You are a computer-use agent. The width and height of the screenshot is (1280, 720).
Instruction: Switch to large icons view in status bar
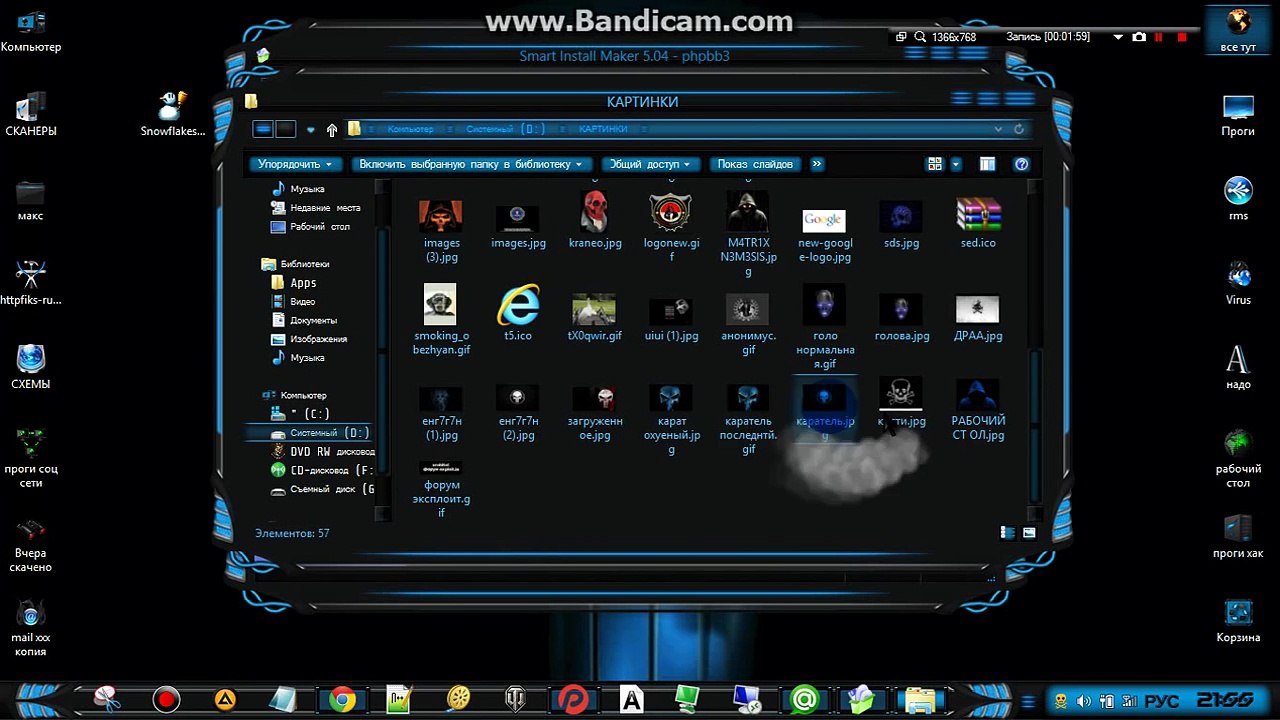pyautogui.click(x=1029, y=533)
